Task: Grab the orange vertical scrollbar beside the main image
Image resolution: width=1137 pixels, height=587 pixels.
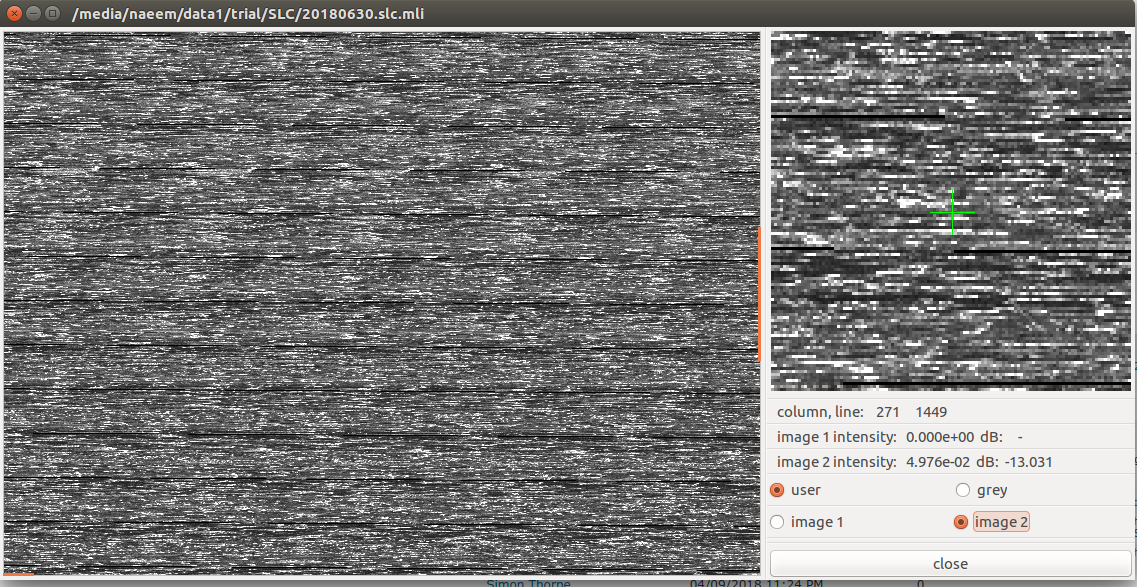Action: click(x=760, y=294)
